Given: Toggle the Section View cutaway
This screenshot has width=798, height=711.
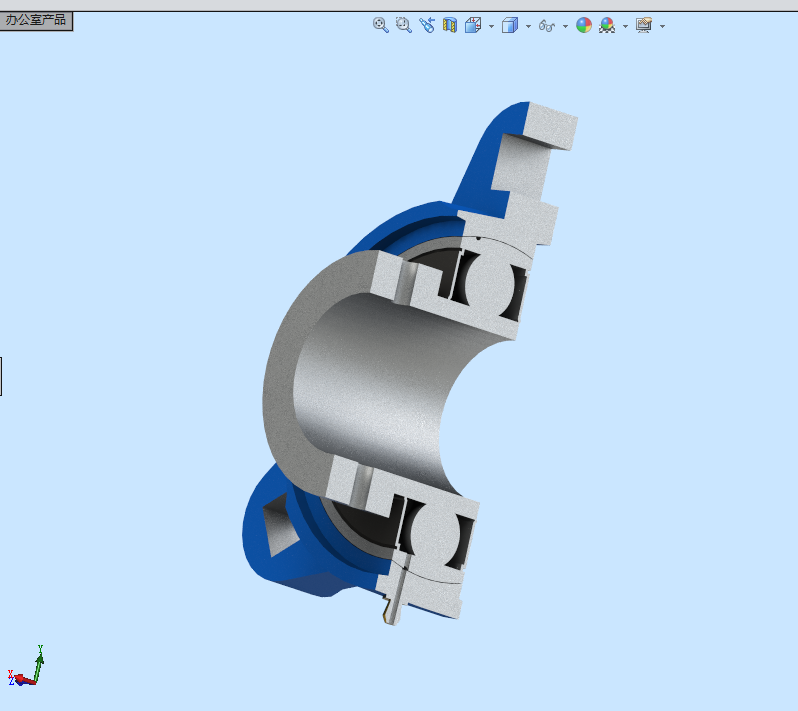Looking at the screenshot, I should (x=450, y=25).
